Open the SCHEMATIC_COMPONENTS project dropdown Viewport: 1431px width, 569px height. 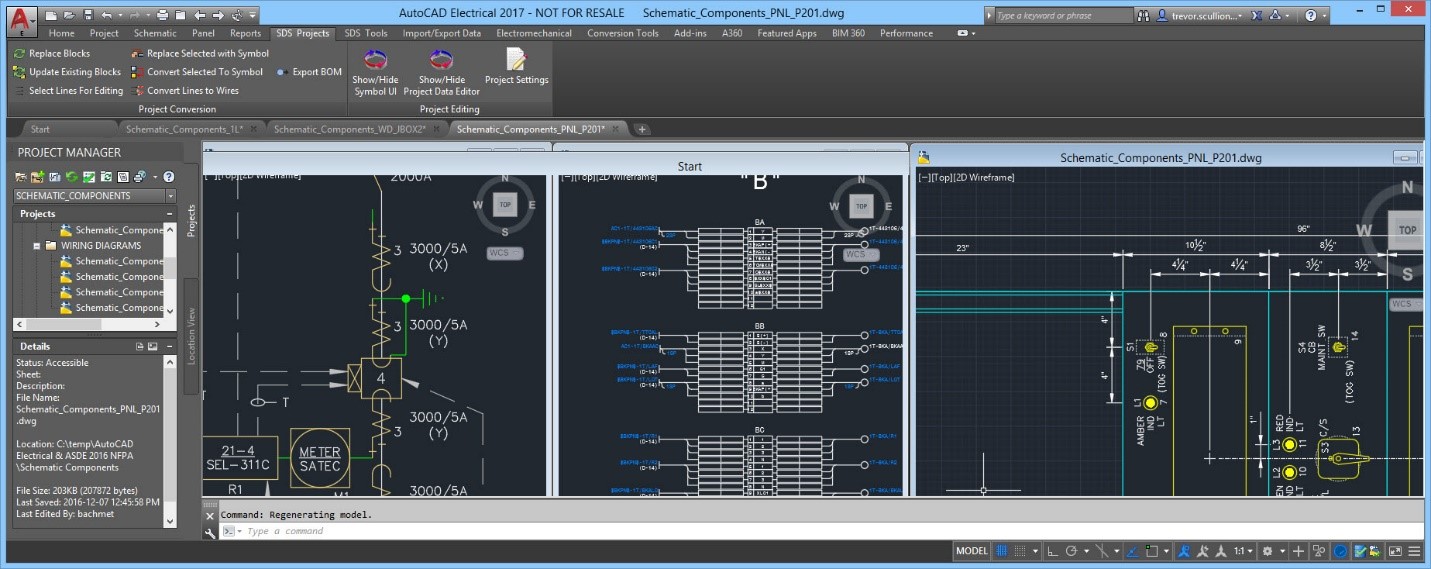[x=170, y=196]
